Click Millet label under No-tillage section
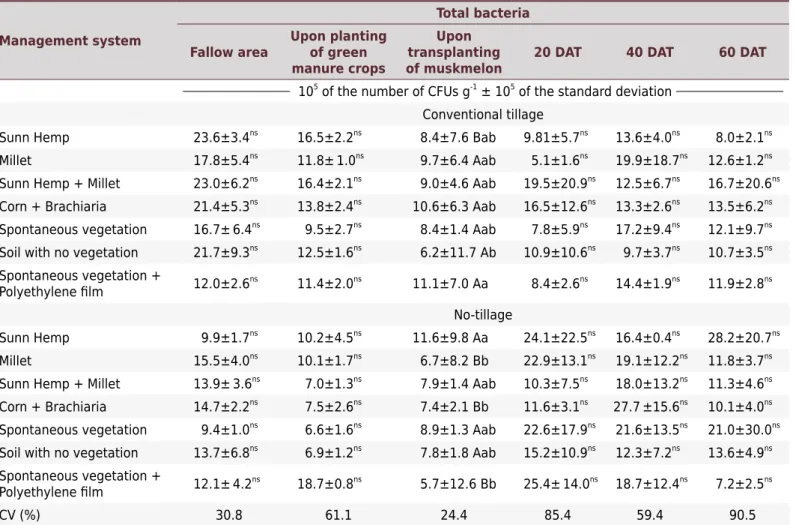The width and height of the screenshot is (796, 525). point(16,361)
